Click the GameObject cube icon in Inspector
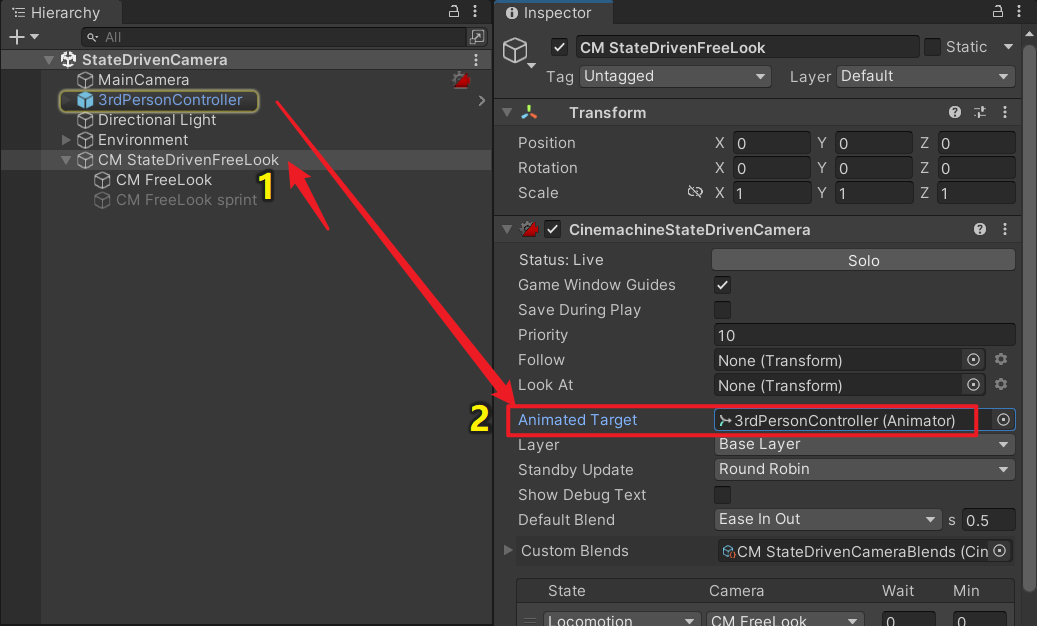This screenshot has width=1037, height=626. coord(515,50)
